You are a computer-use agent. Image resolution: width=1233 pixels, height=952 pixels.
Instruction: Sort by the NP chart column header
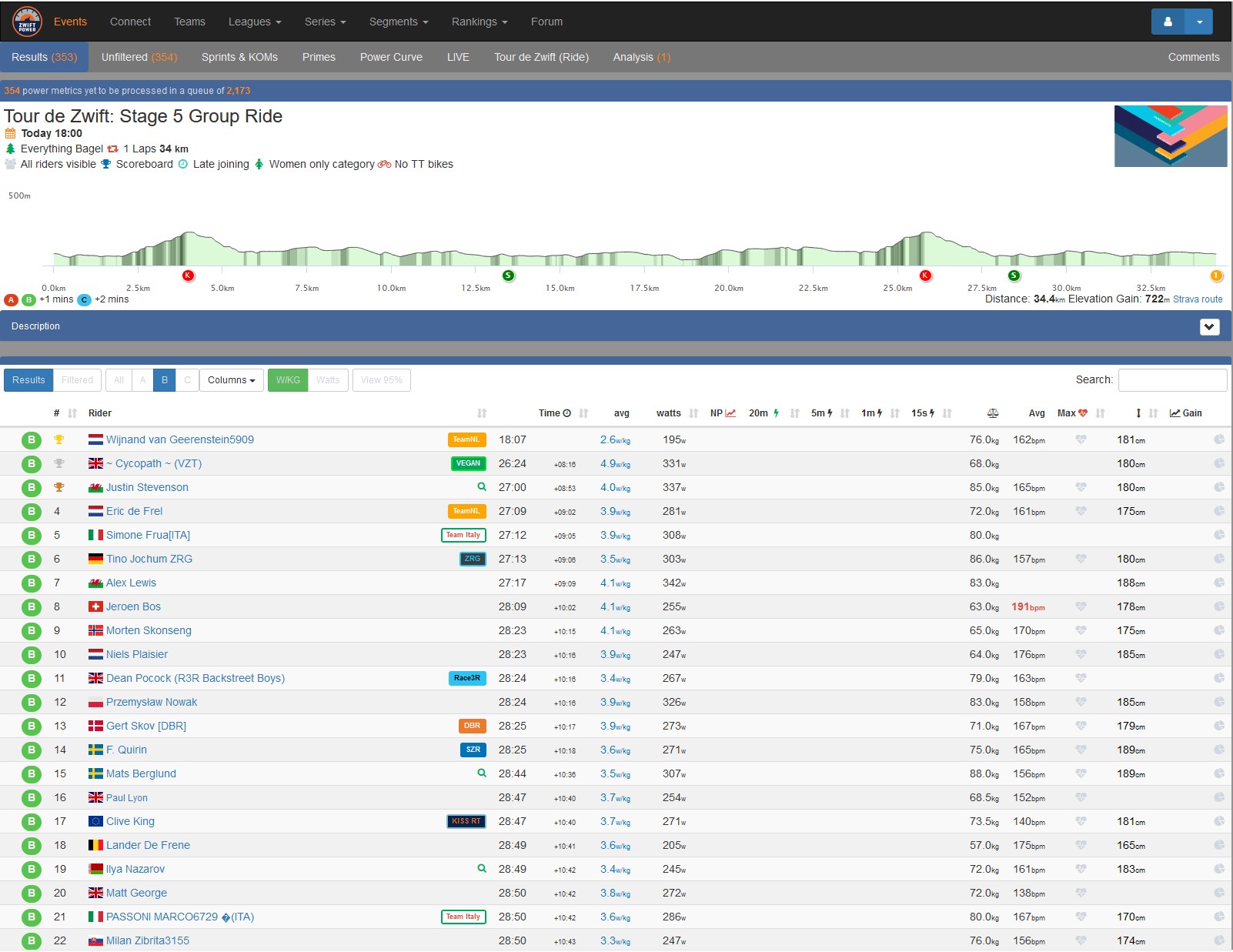tap(723, 413)
